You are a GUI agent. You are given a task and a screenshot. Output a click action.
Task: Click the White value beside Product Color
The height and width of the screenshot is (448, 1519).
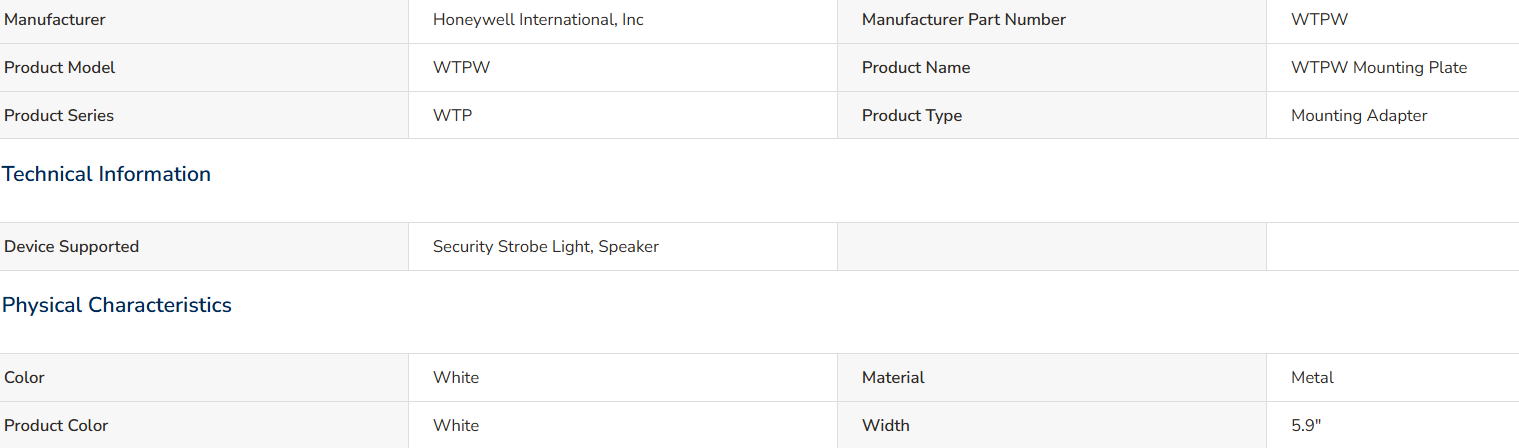click(x=456, y=426)
